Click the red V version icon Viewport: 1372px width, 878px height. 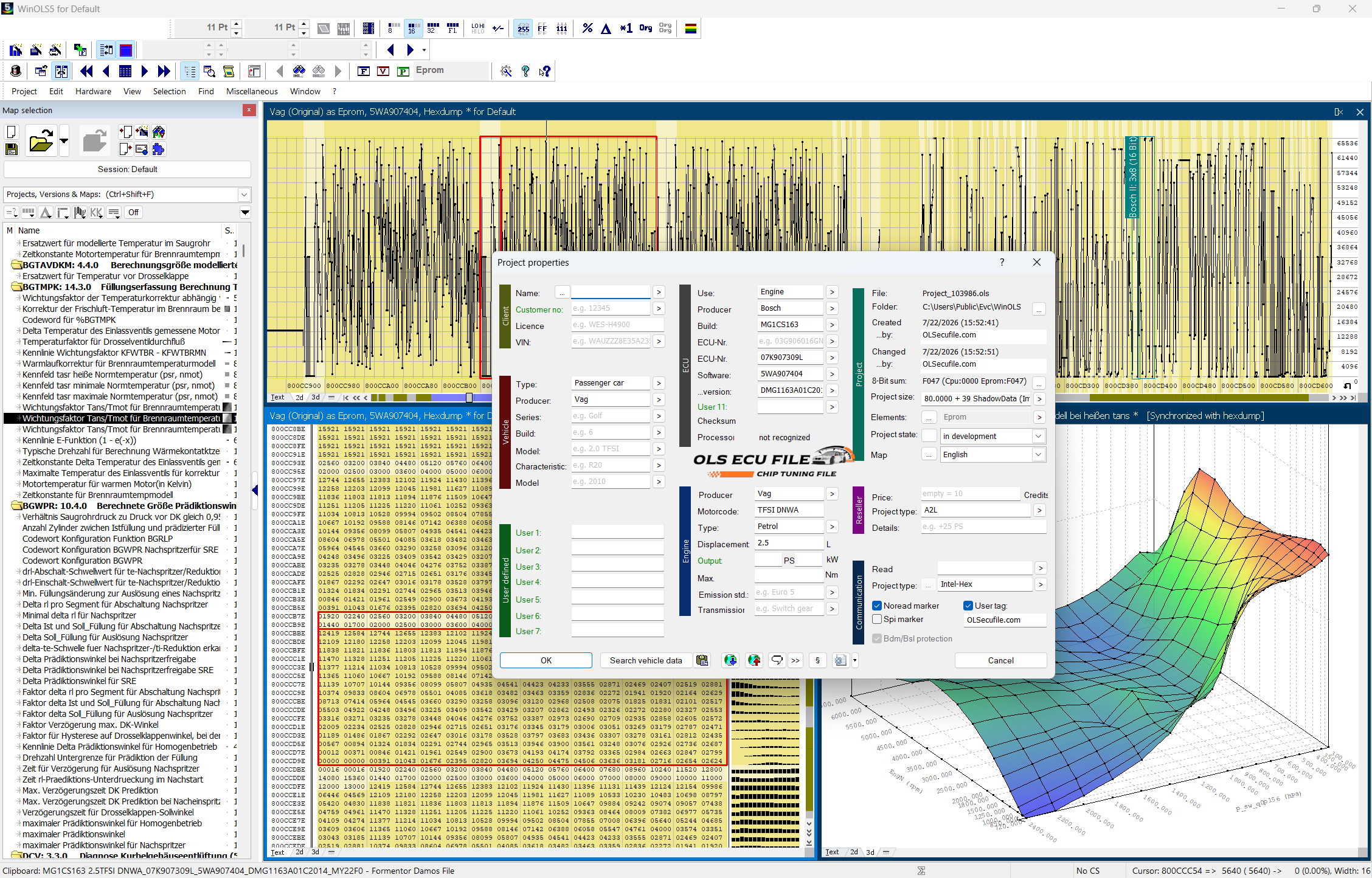click(383, 71)
